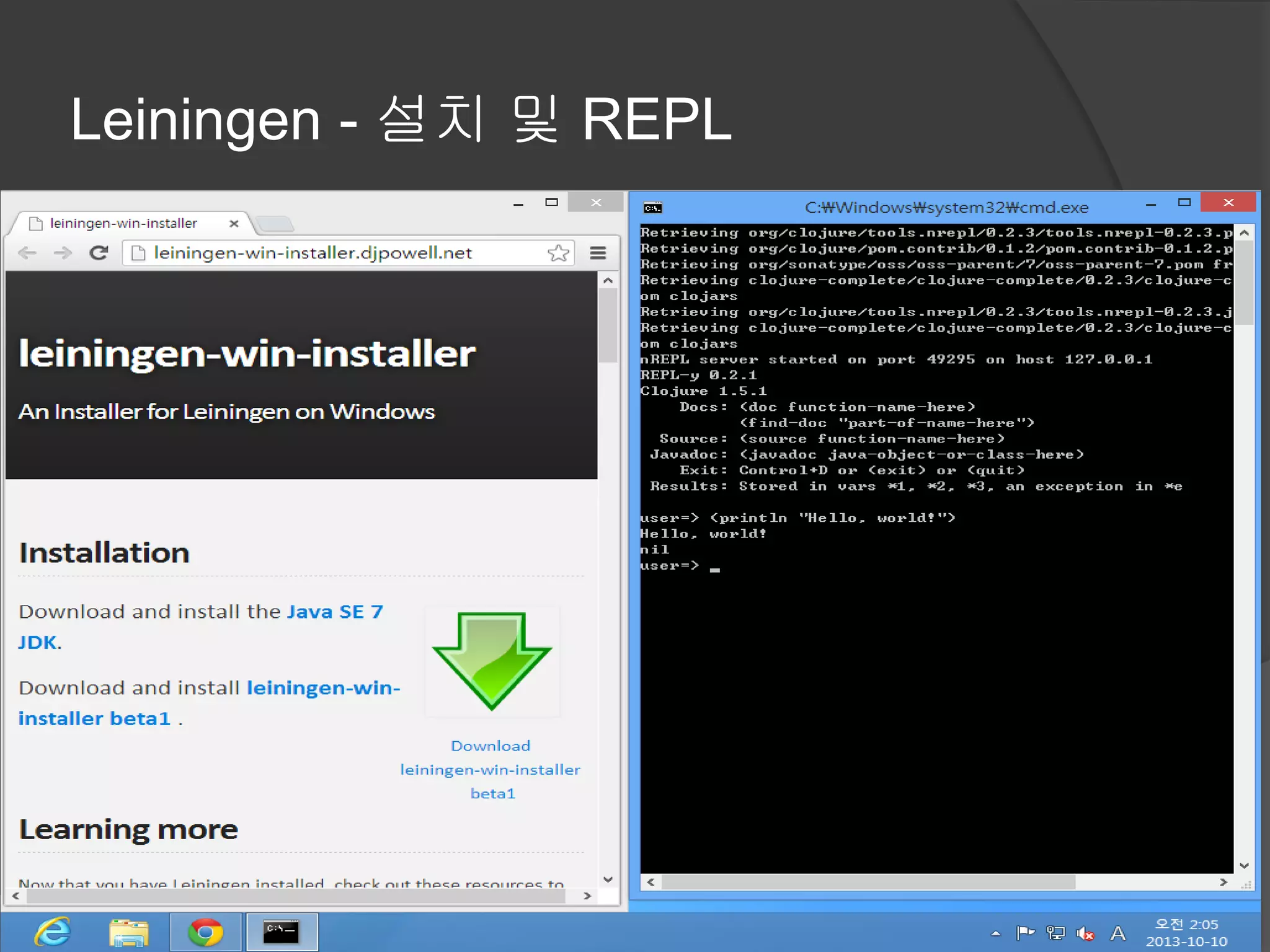Open Action Center flag icon
1270x952 pixels.
1025,933
